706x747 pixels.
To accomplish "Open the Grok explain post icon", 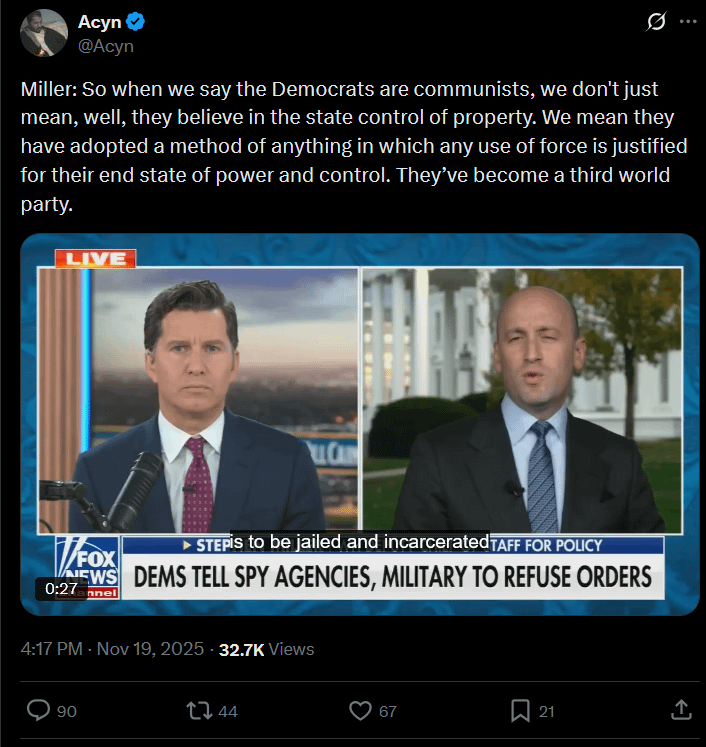I will pyautogui.click(x=656, y=22).
